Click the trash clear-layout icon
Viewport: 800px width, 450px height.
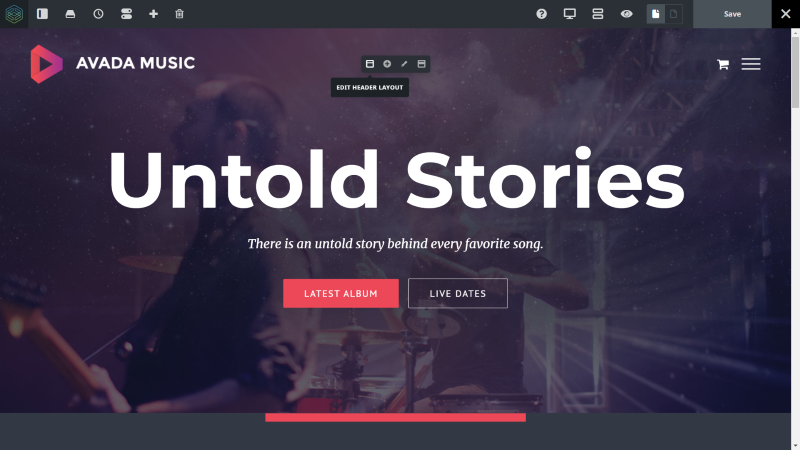[179, 14]
